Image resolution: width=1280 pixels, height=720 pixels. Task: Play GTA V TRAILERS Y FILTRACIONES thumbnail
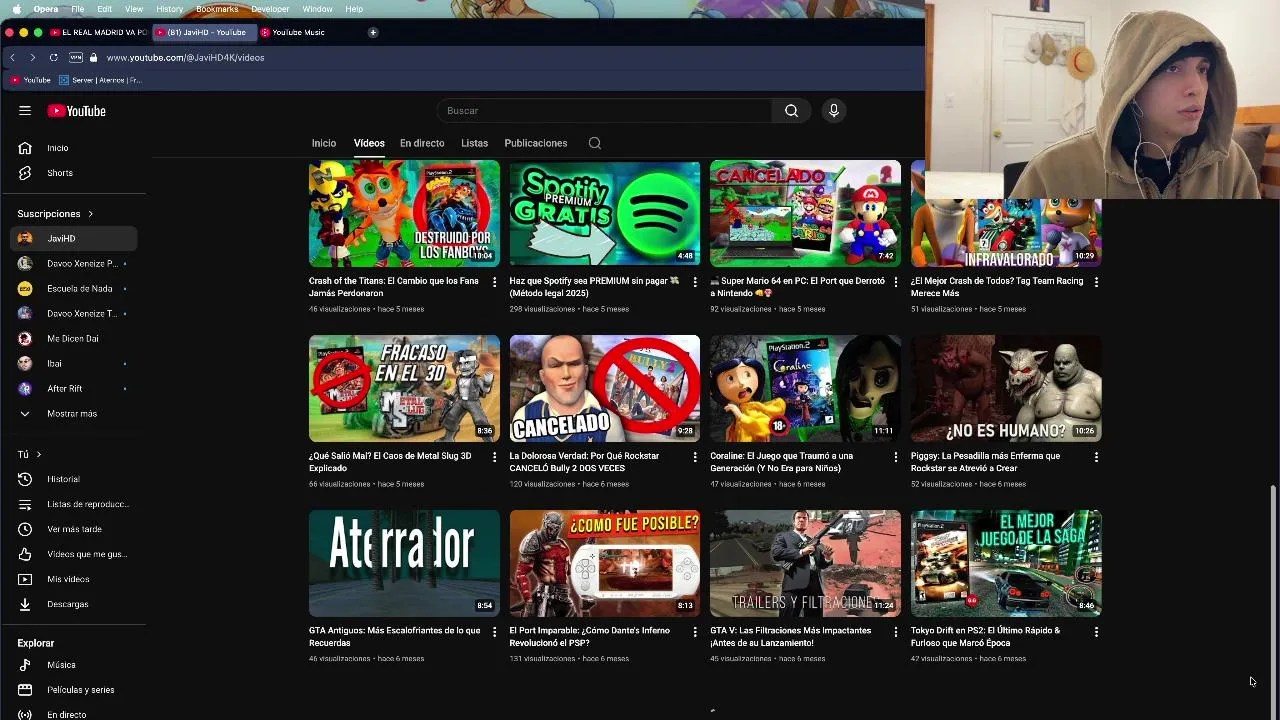click(805, 563)
